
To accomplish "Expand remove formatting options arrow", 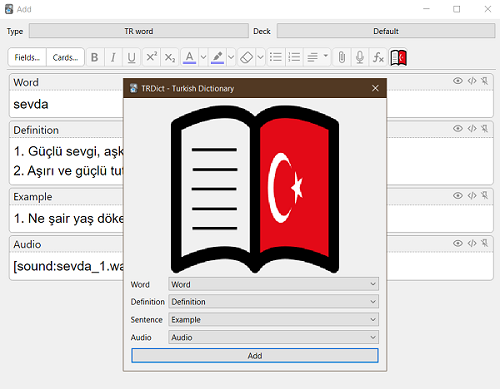I will tap(260, 57).
